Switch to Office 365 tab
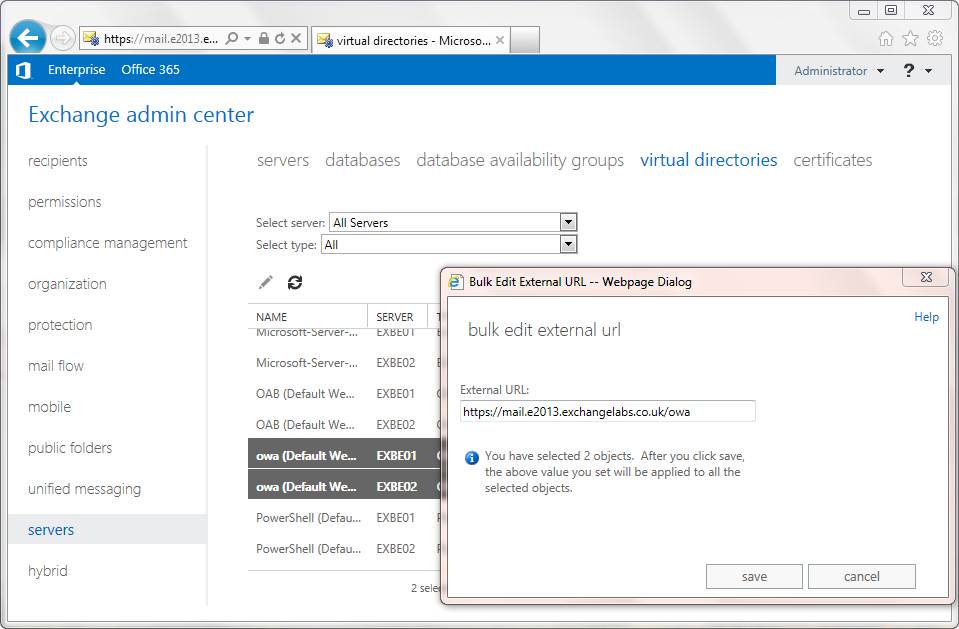Image resolution: width=959 pixels, height=629 pixels. click(x=150, y=70)
